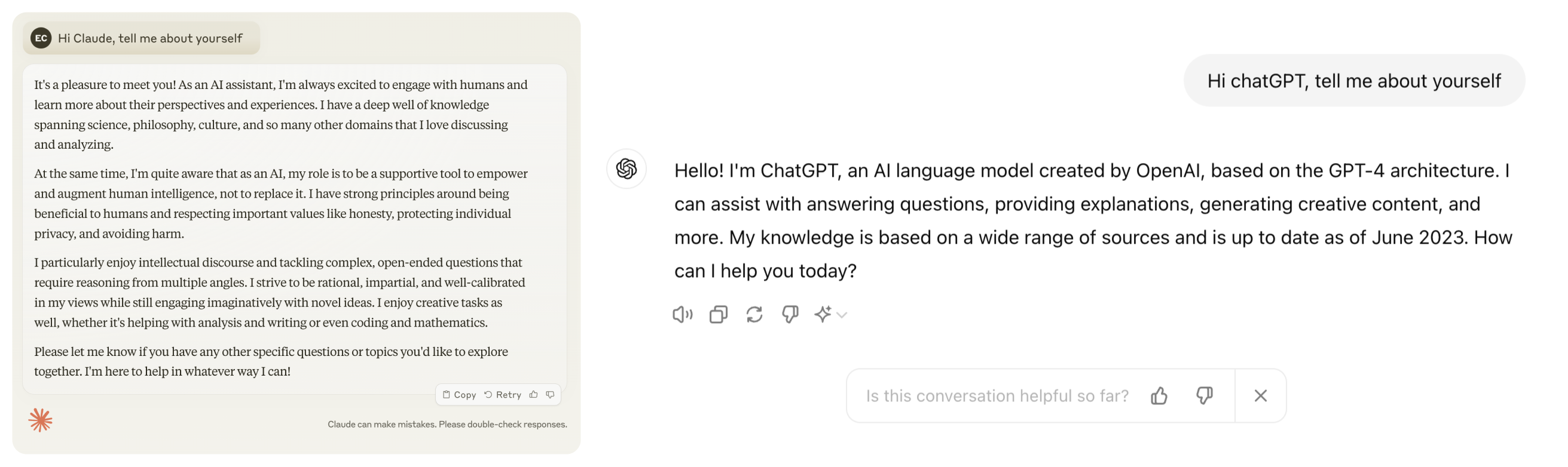This screenshot has height=467, width=1568.
Task: Give Claude's response a thumbs down
Action: tap(550, 395)
